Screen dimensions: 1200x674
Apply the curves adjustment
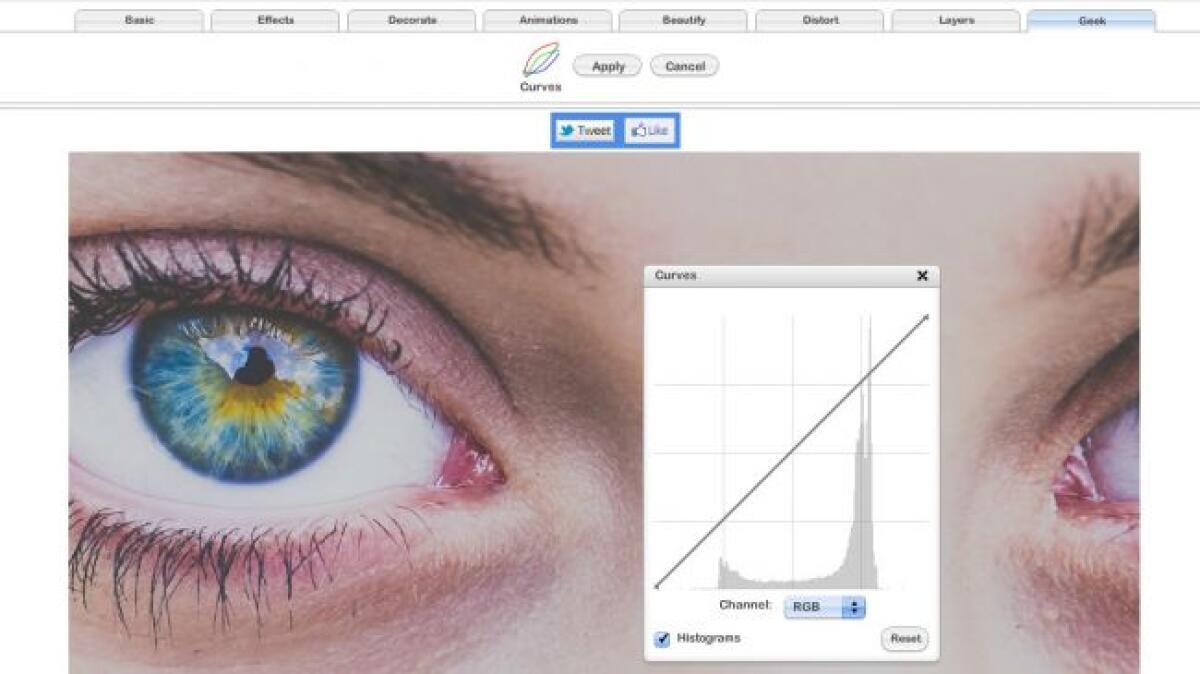(x=606, y=65)
